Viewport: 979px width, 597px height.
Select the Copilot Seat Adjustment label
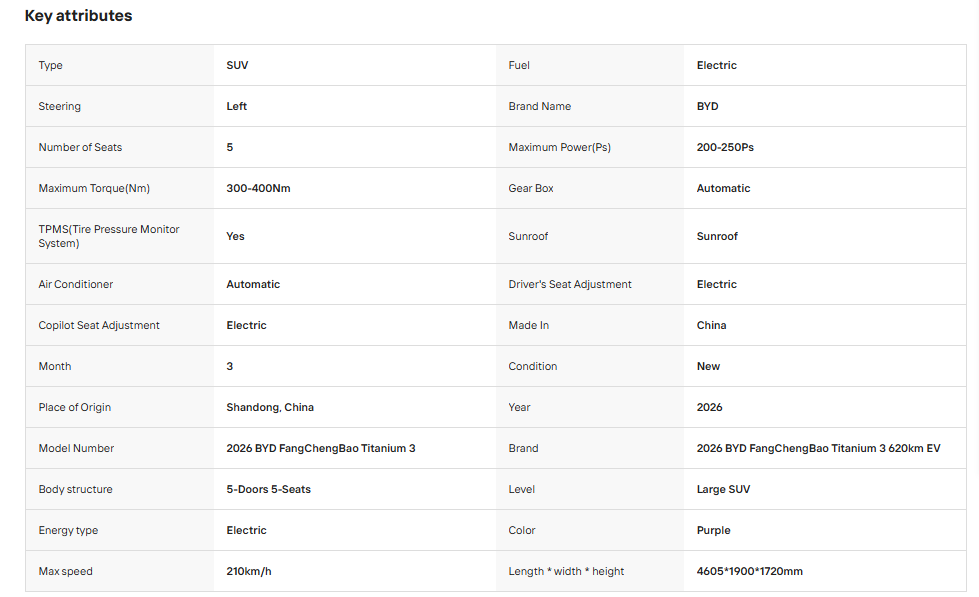tap(99, 325)
